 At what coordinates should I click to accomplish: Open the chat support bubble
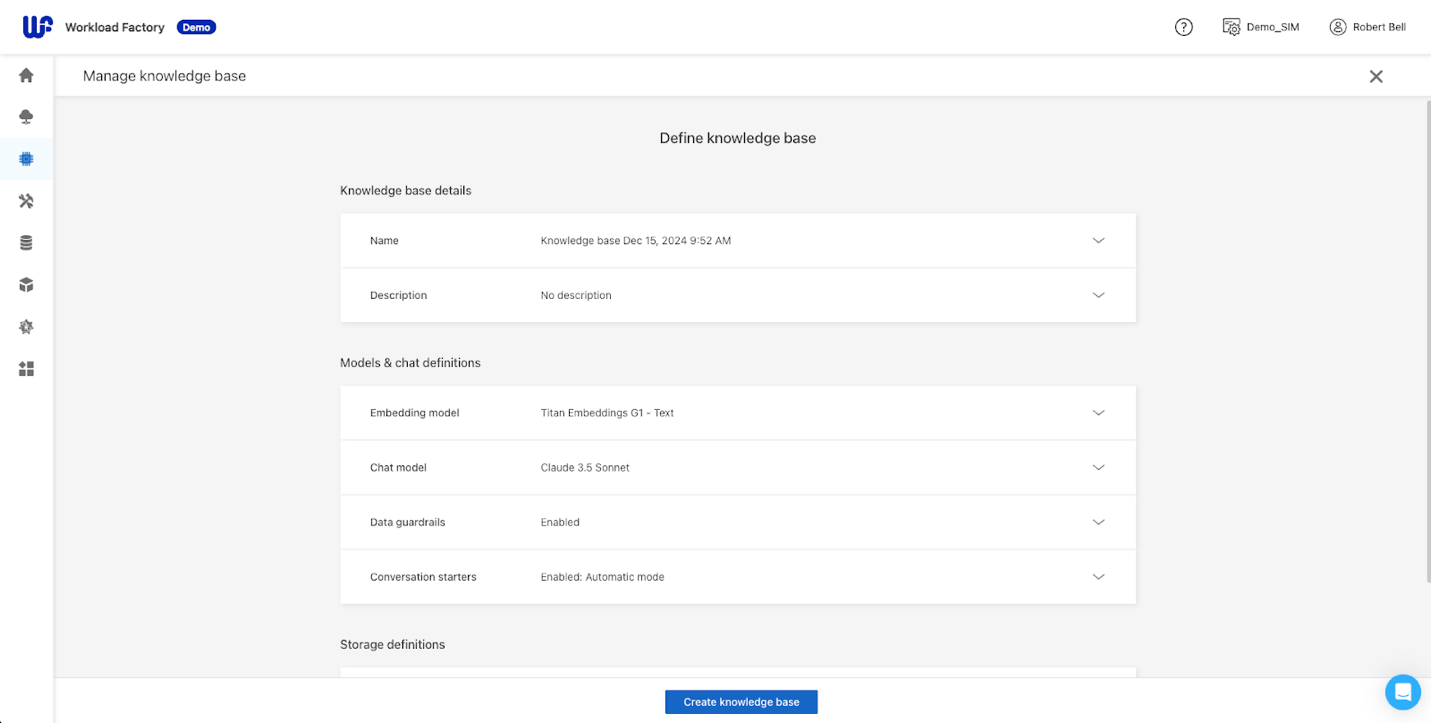click(1402, 691)
